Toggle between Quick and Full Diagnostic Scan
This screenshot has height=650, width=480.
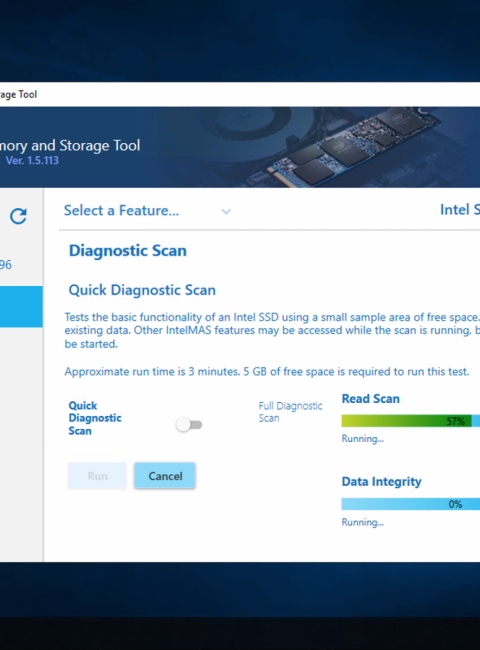189,424
